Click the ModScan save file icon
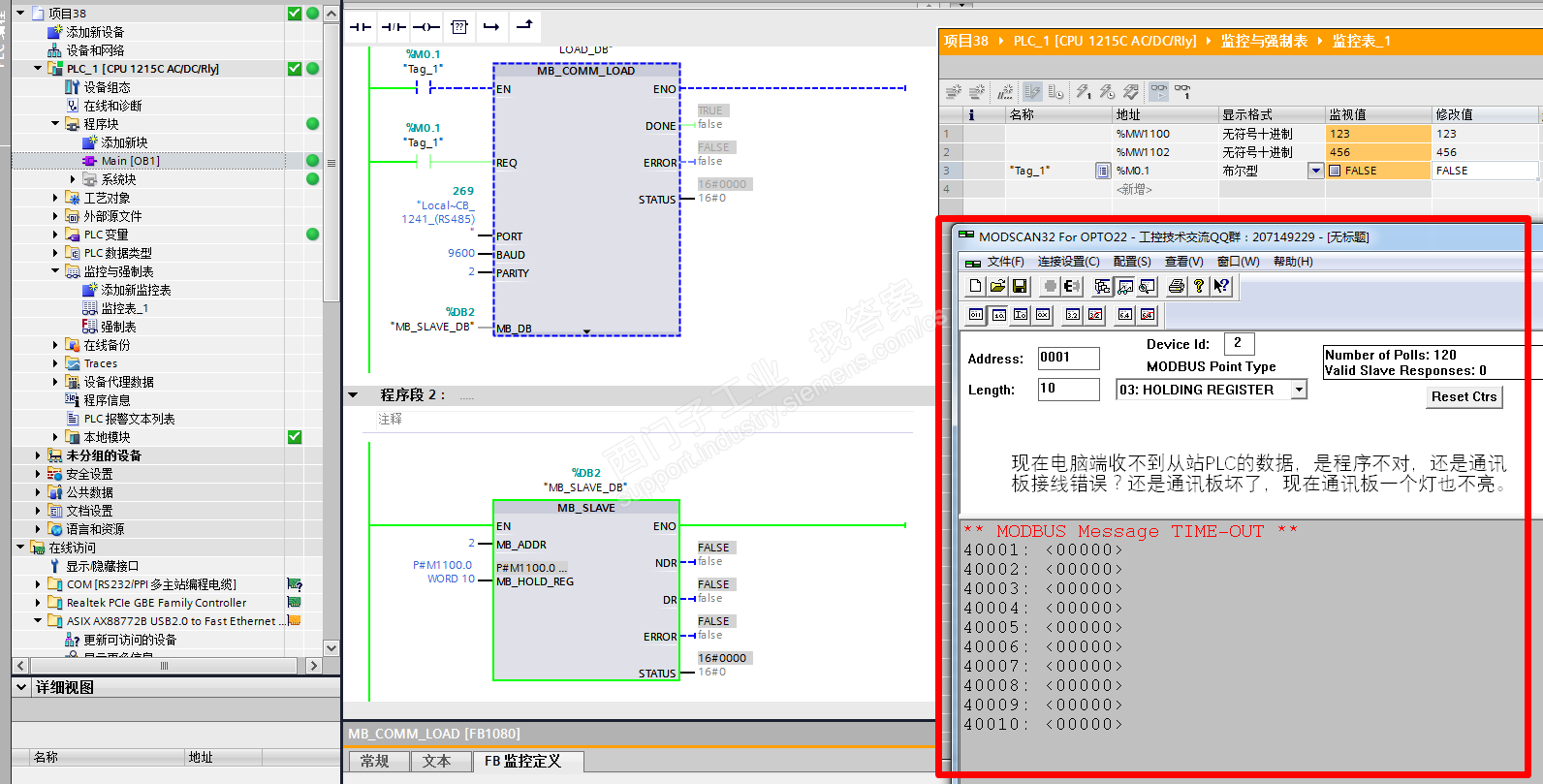Screen dimensions: 1543x784 tap(1020, 286)
